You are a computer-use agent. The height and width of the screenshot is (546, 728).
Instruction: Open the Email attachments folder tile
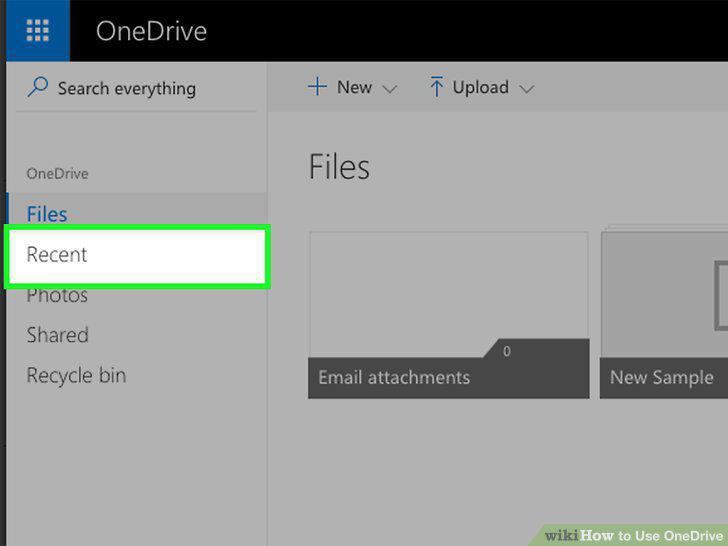[449, 315]
